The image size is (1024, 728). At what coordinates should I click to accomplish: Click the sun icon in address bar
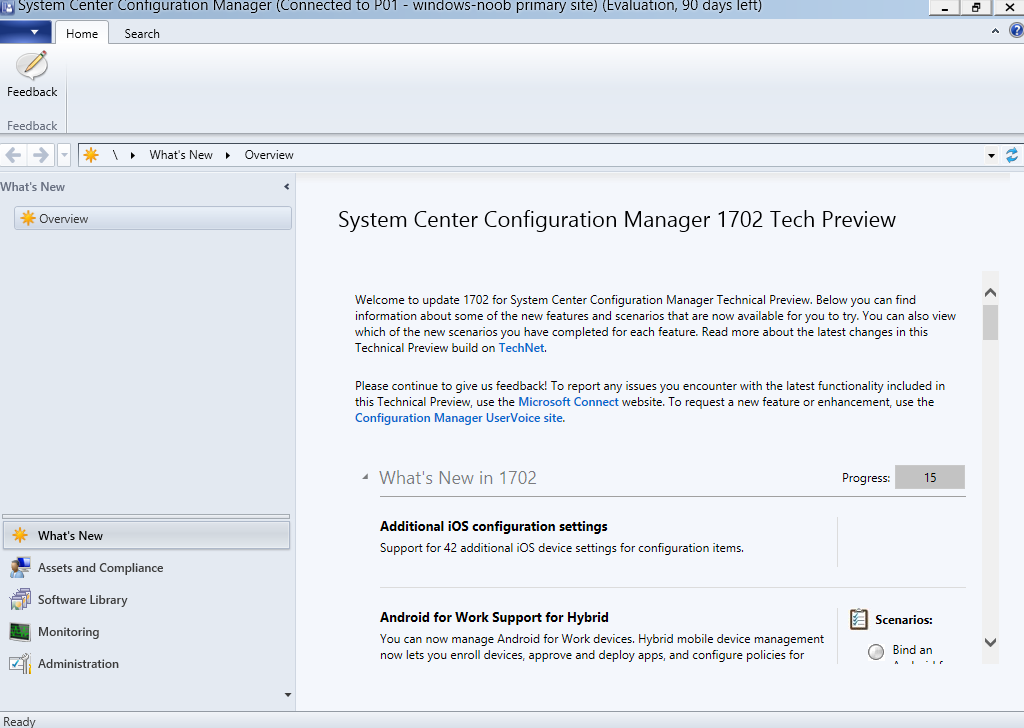[91, 155]
